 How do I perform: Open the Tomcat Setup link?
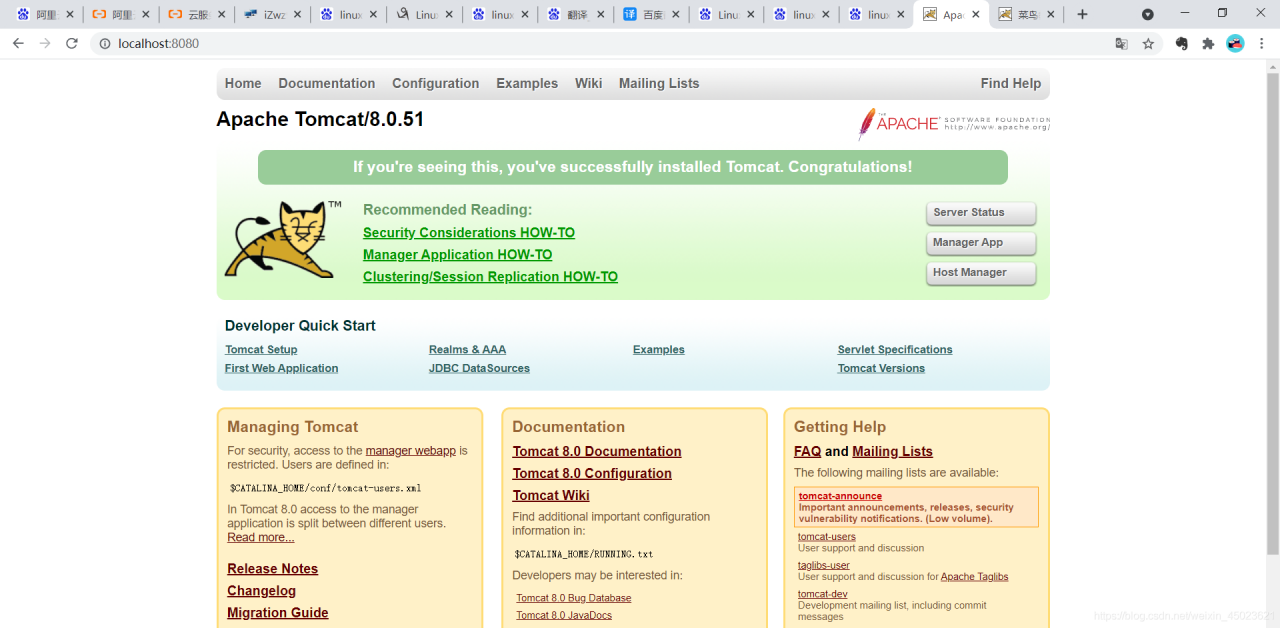[261, 350]
